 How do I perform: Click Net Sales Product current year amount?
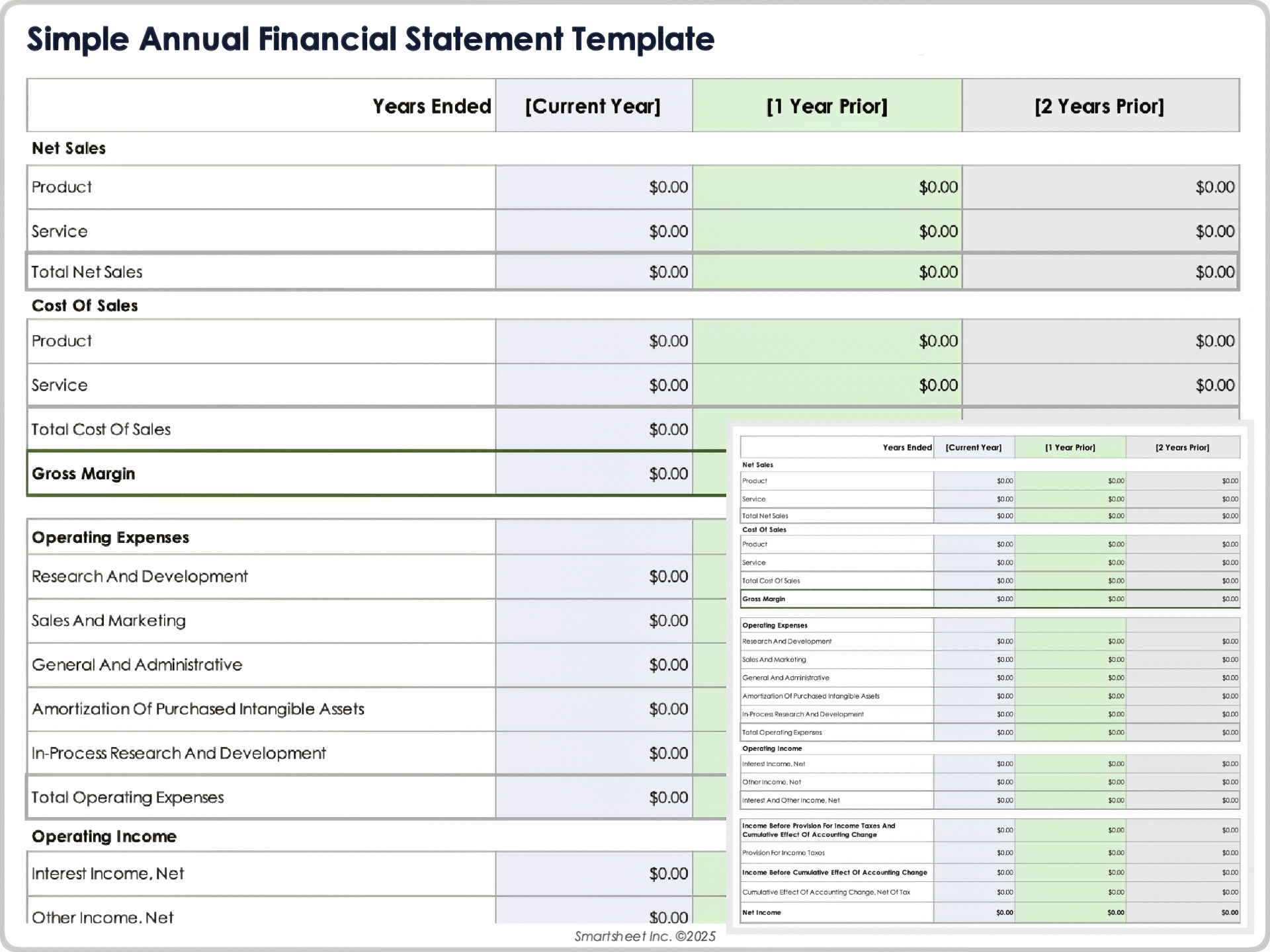pos(594,187)
